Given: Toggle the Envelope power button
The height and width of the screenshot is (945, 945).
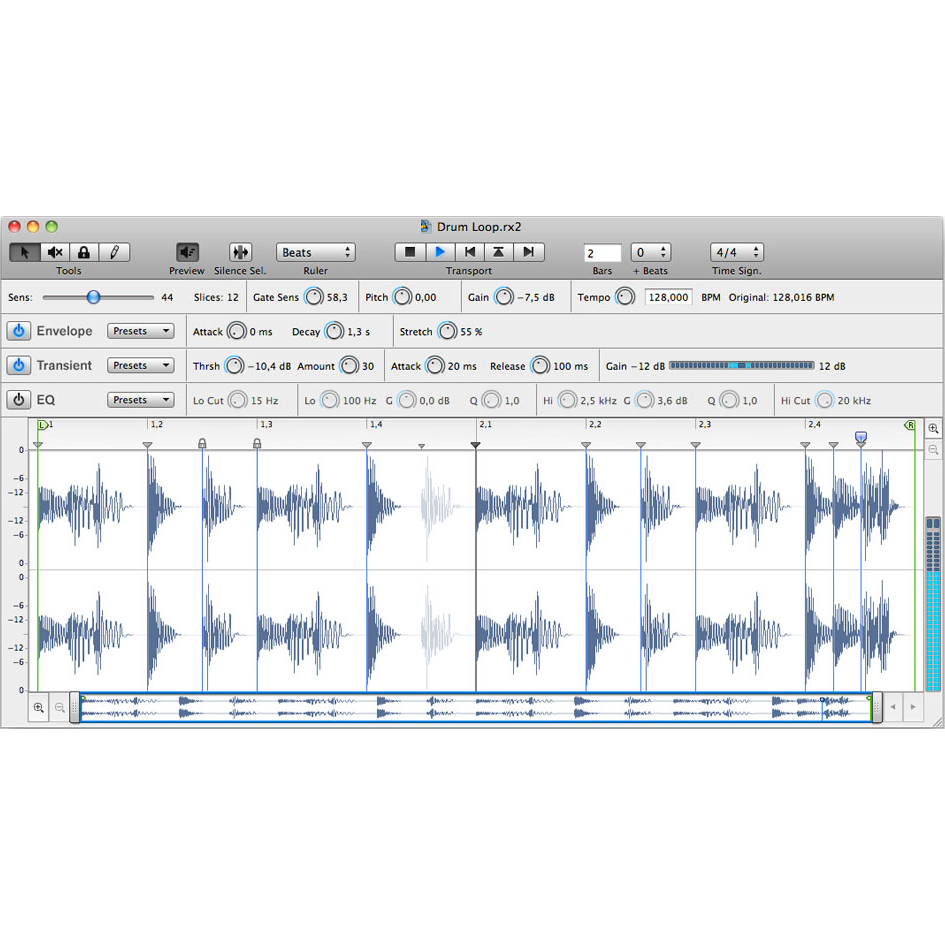Looking at the screenshot, I should pyautogui.click(x=18, y=332).
